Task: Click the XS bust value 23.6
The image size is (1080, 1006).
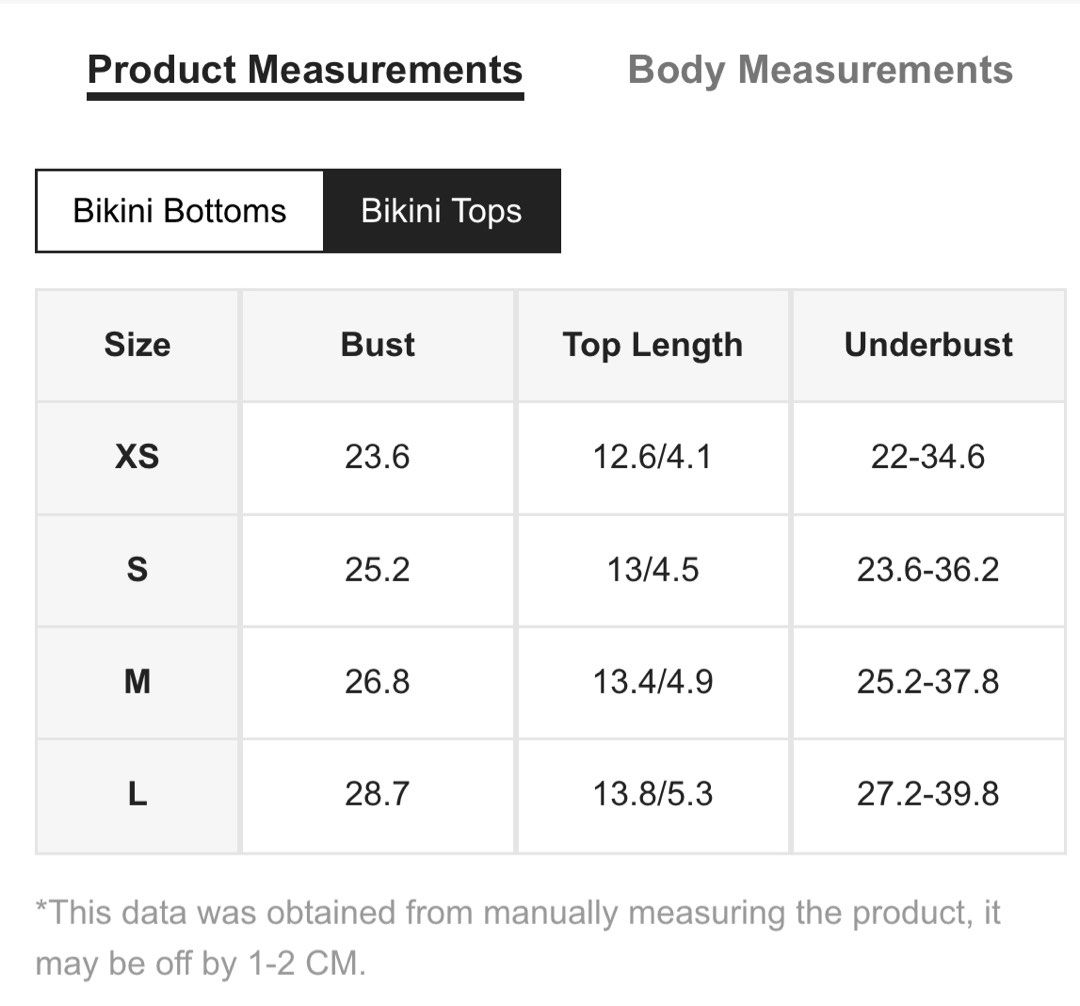Action: (376, 457)
